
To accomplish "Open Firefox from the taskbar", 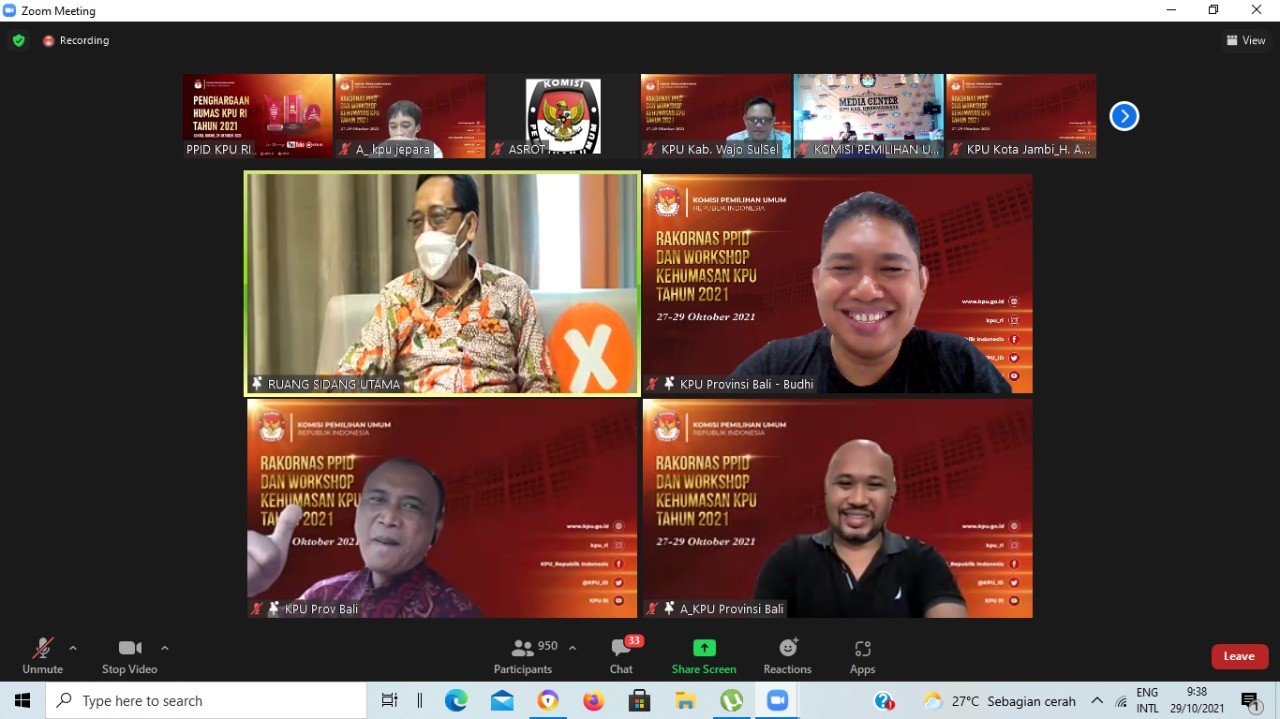I will click(x=594, y=701).
